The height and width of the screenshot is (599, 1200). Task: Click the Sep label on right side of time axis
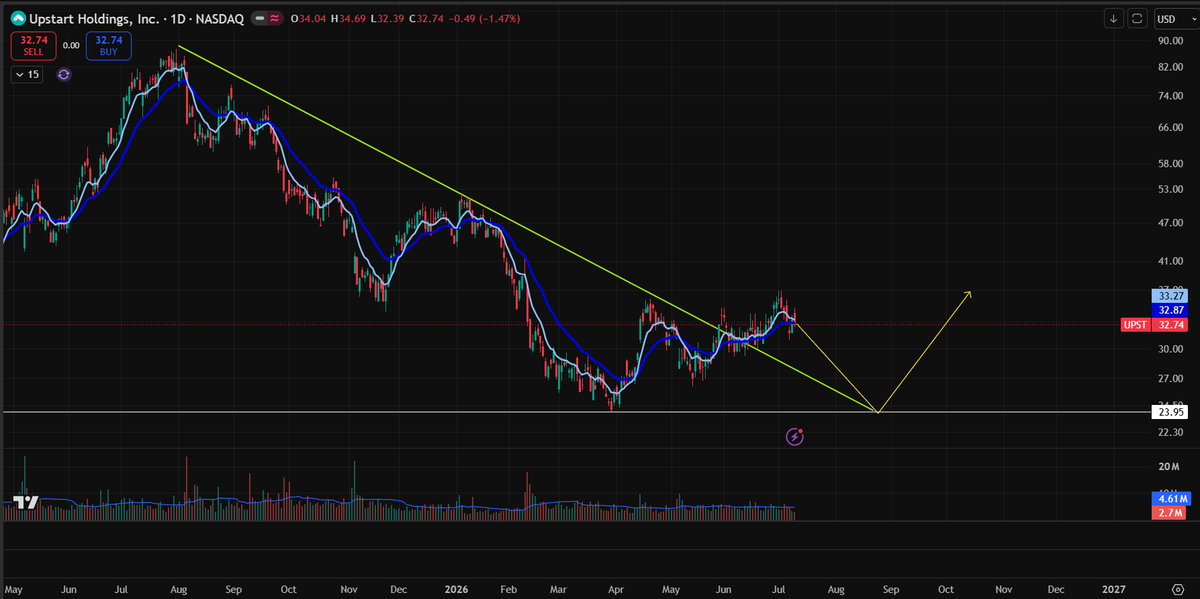tap(890, 589)
